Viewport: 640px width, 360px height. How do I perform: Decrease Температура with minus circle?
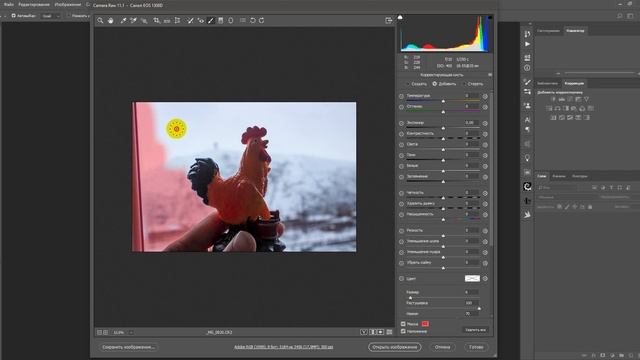[401, 97]
